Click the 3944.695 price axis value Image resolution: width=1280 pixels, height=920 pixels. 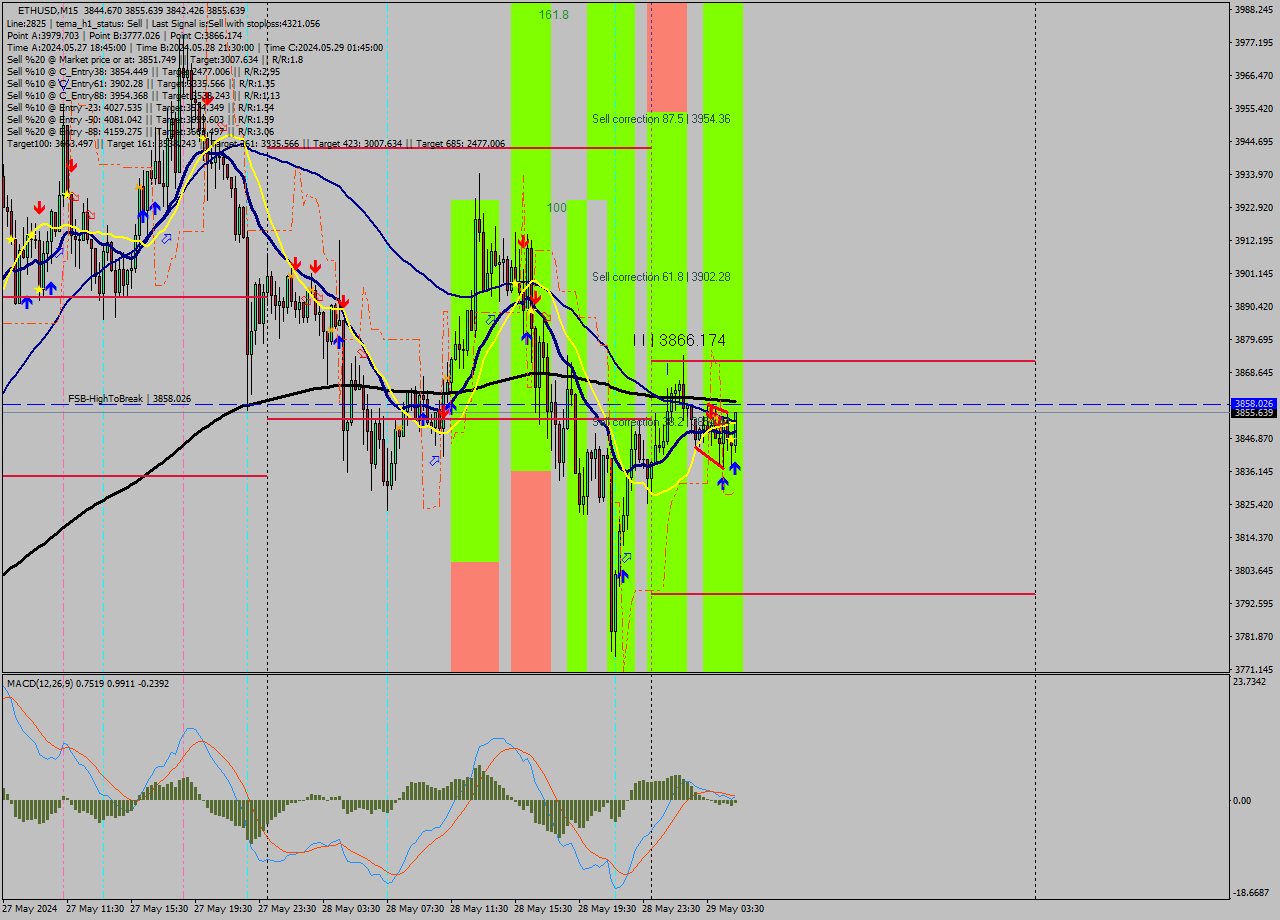(1253, 141)
